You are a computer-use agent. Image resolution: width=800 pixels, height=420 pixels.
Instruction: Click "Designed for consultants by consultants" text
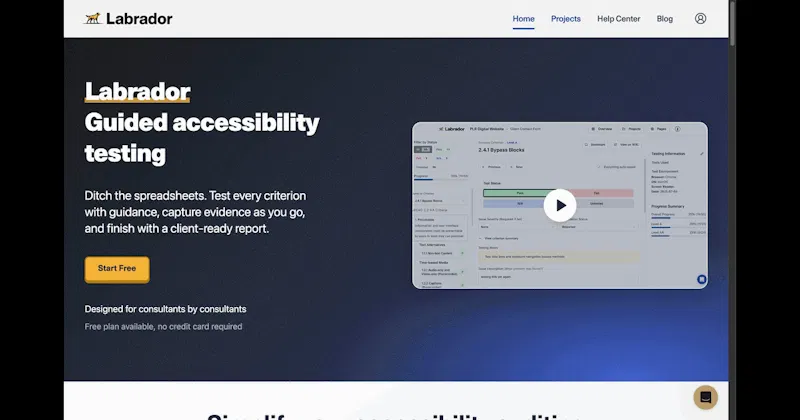[165, 309]
